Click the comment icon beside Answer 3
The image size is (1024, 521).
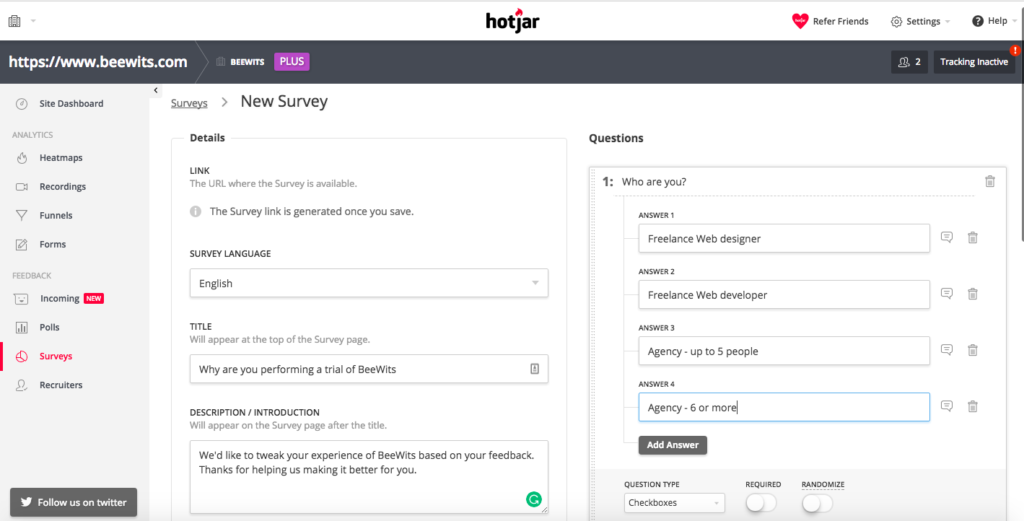point(947,350)
